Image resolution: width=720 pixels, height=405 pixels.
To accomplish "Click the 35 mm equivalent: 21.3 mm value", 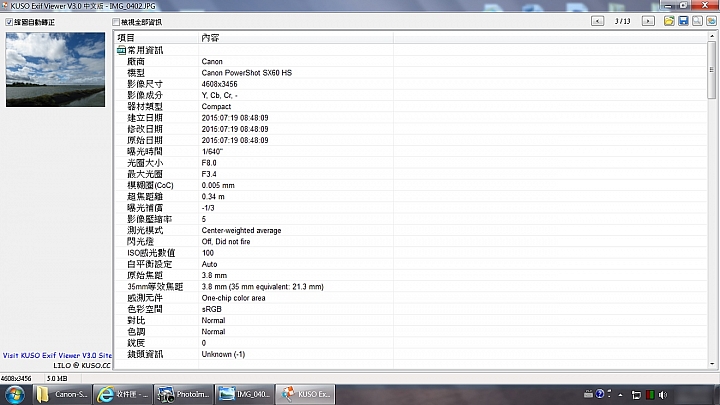I will pos(262,287).
